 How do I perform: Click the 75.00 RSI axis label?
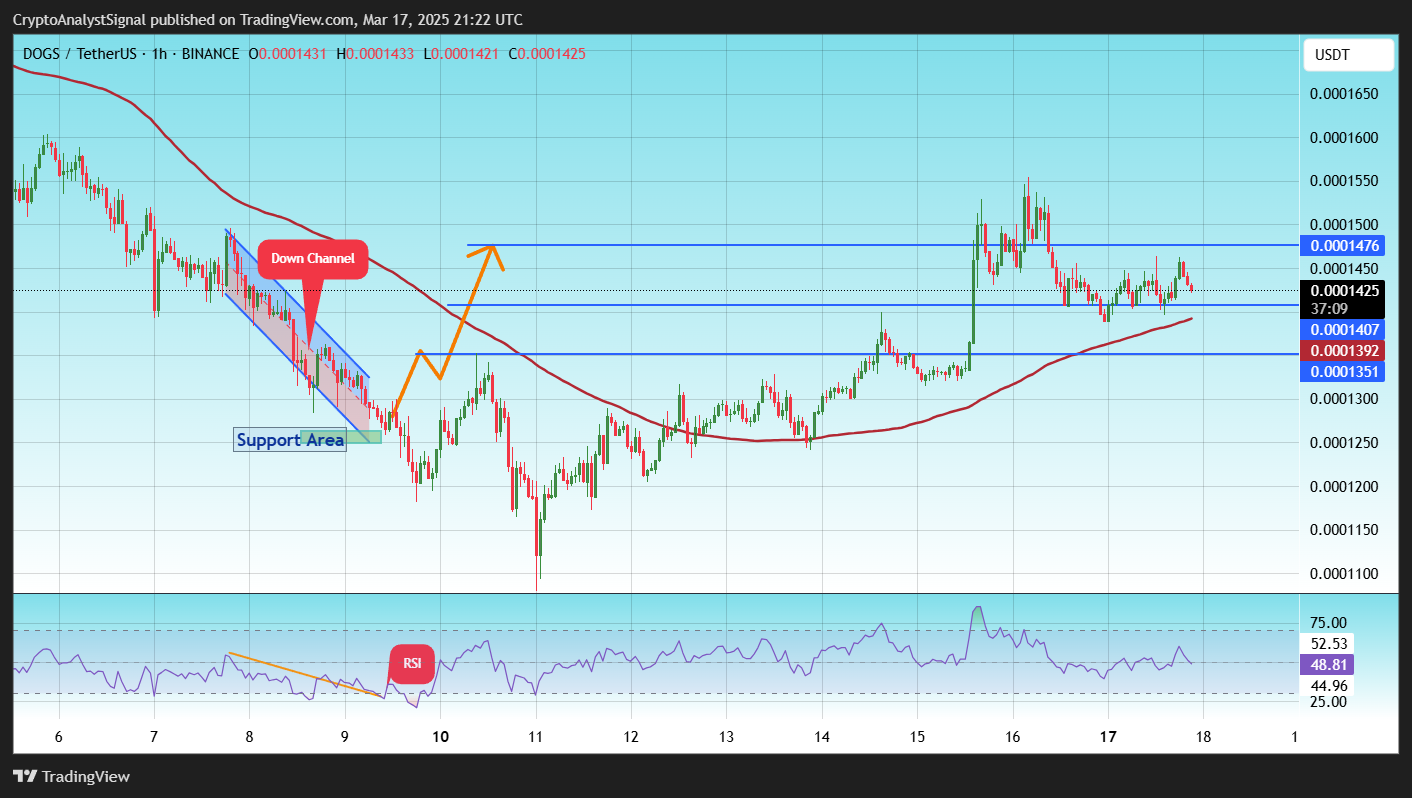[x=1329, y=622]
